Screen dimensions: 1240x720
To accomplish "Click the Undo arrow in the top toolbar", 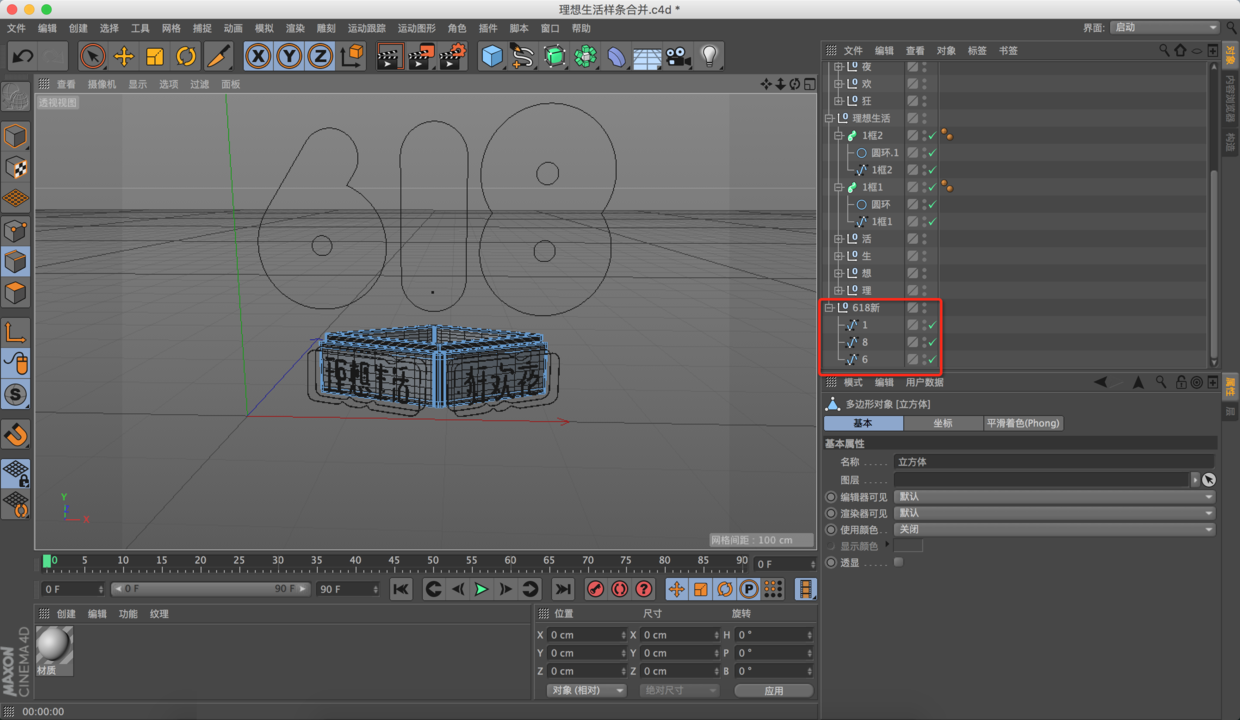I will (23, 56).
